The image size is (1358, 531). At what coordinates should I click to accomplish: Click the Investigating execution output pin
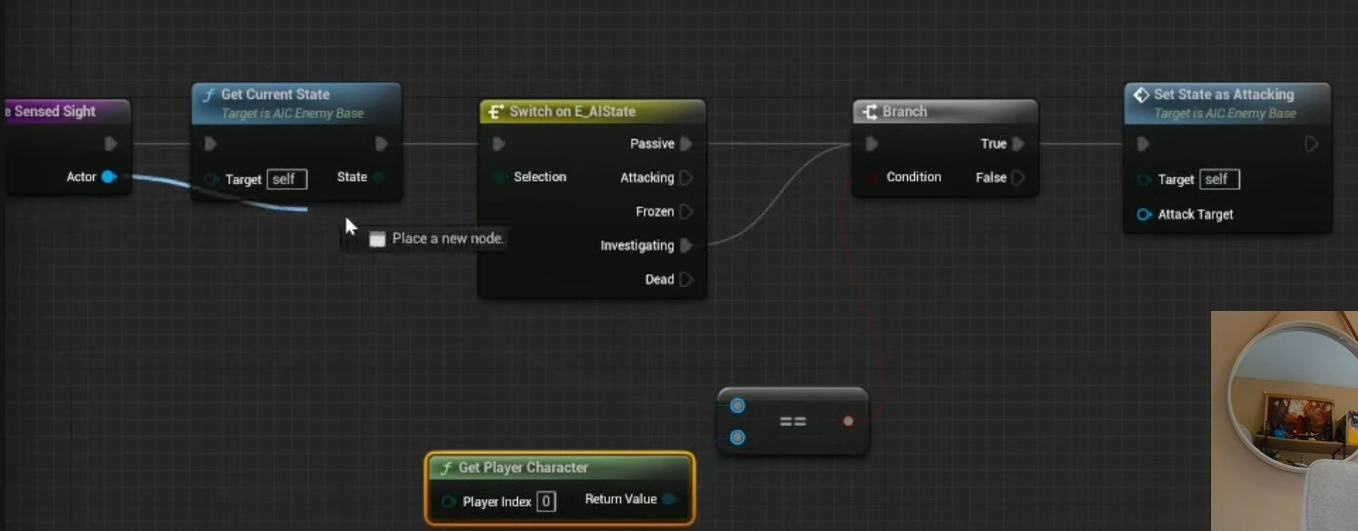pyautogui.click(x=686, y=246)
